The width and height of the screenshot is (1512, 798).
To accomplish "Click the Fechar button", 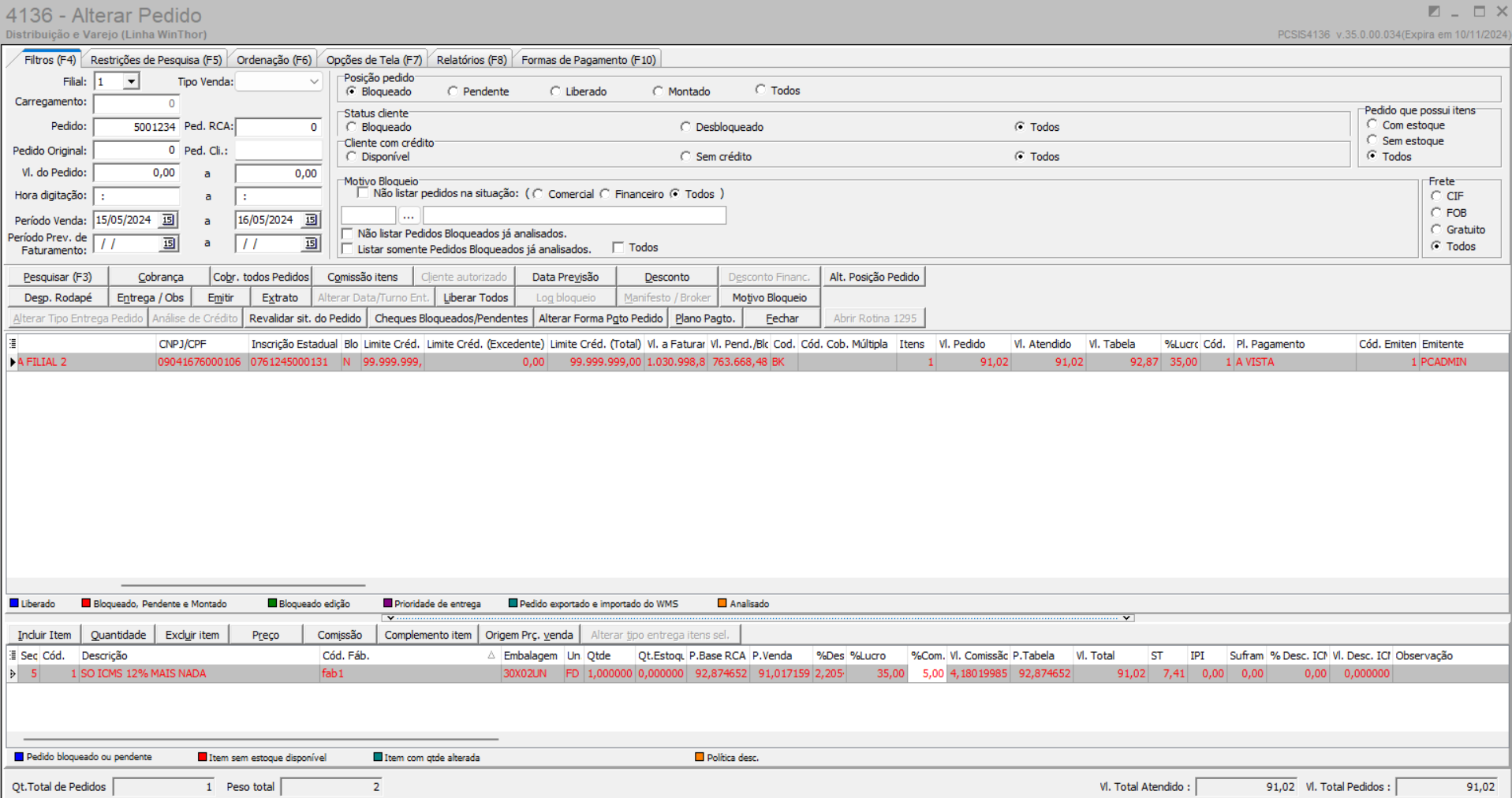I will coord(782,318).
